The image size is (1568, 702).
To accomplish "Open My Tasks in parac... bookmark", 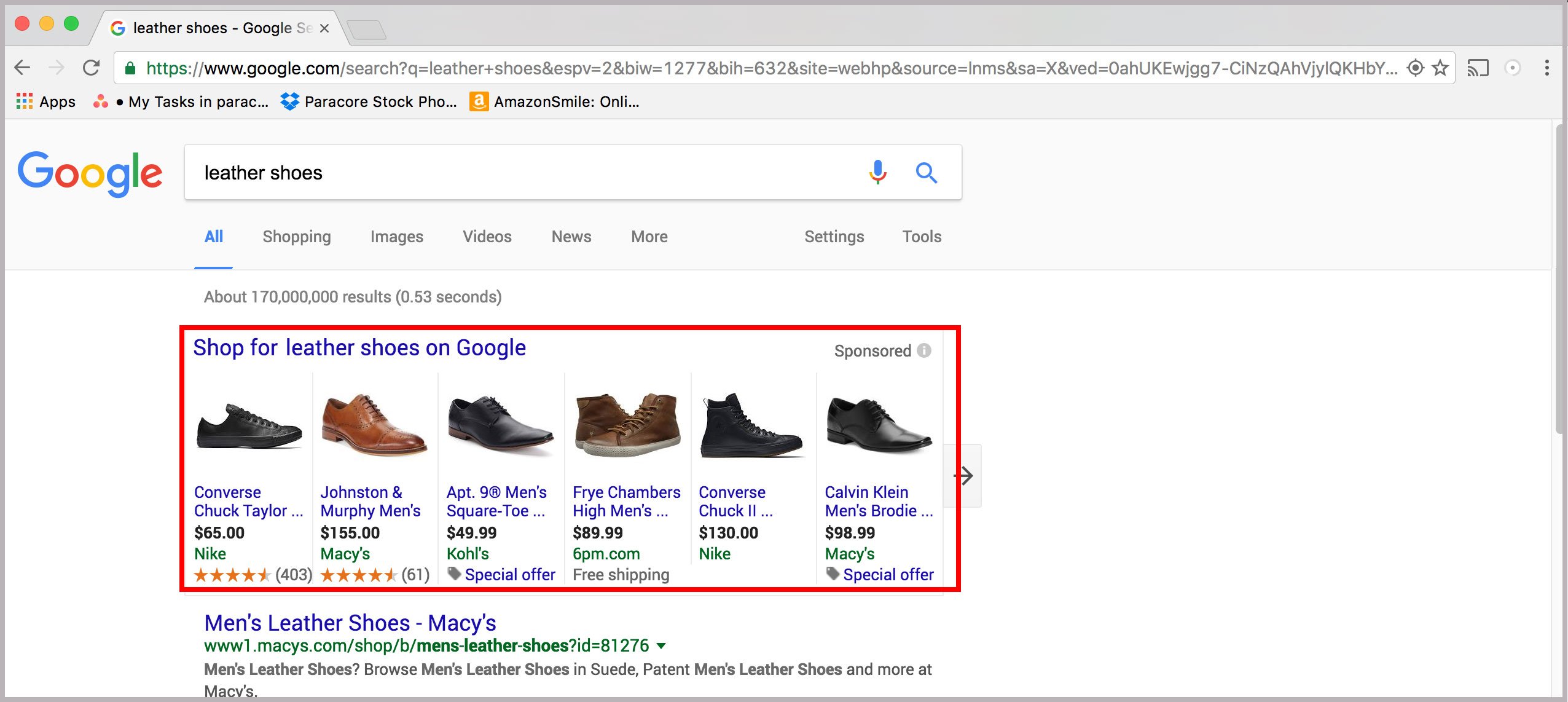I will point(181,101).
